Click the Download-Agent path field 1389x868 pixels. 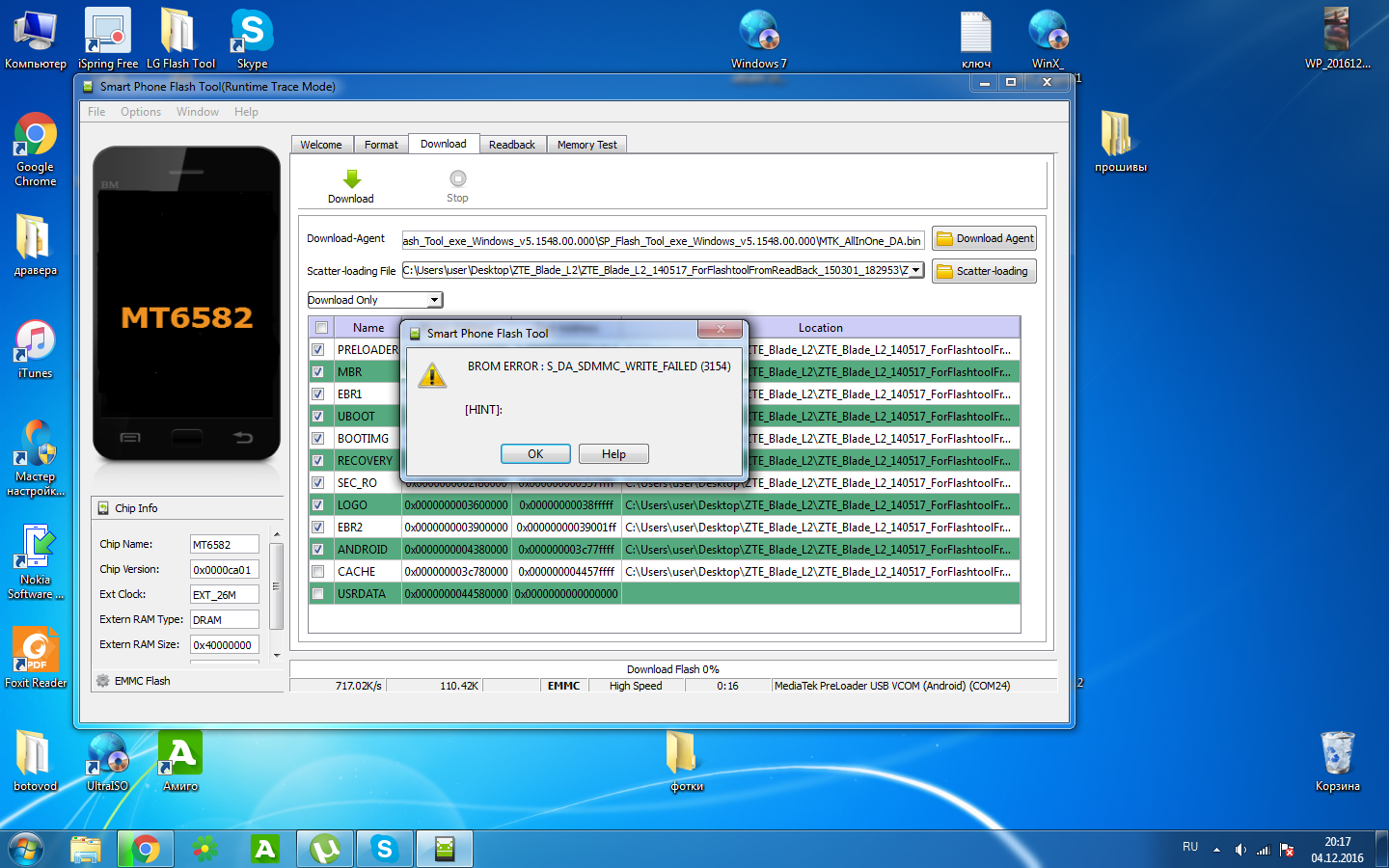(x=662, y=241)
